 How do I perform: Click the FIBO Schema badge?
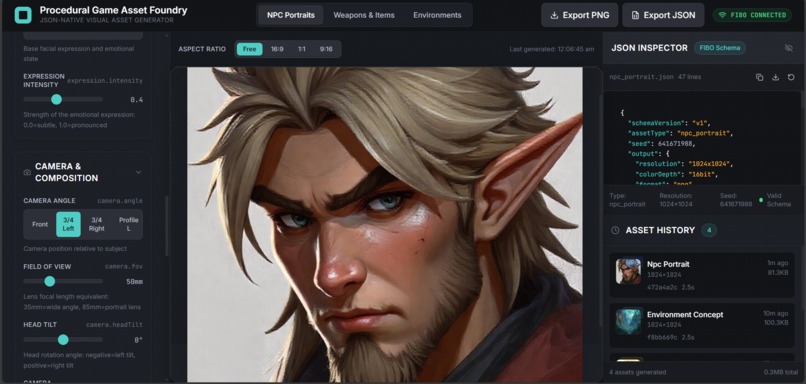point(720,48)
